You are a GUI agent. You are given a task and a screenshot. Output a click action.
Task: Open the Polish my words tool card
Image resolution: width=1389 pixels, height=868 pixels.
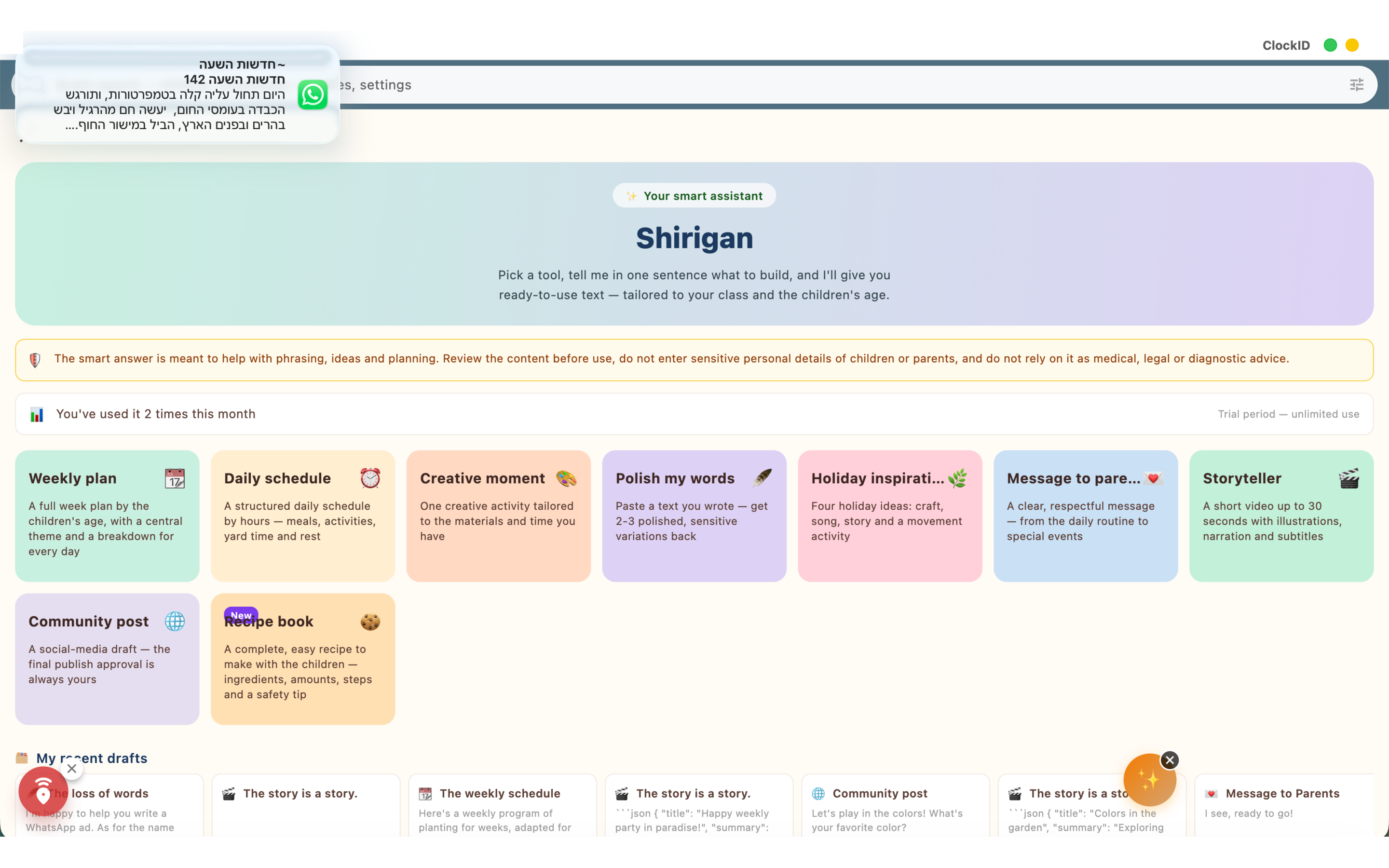pos(694,515)
